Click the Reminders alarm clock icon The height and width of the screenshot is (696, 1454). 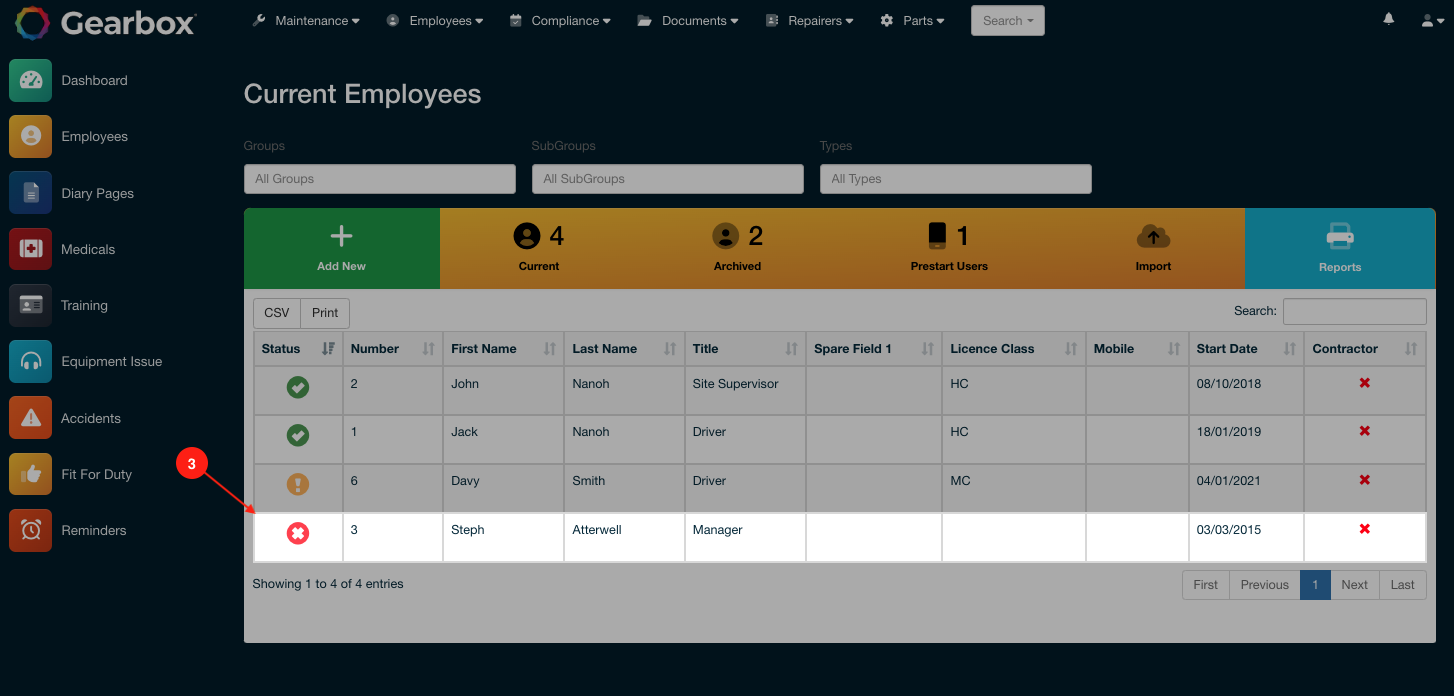[30, 530]
